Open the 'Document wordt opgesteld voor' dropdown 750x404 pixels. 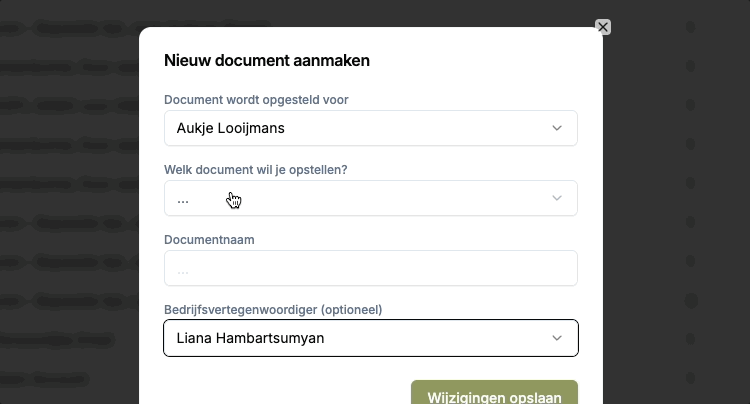pos(370,128)
